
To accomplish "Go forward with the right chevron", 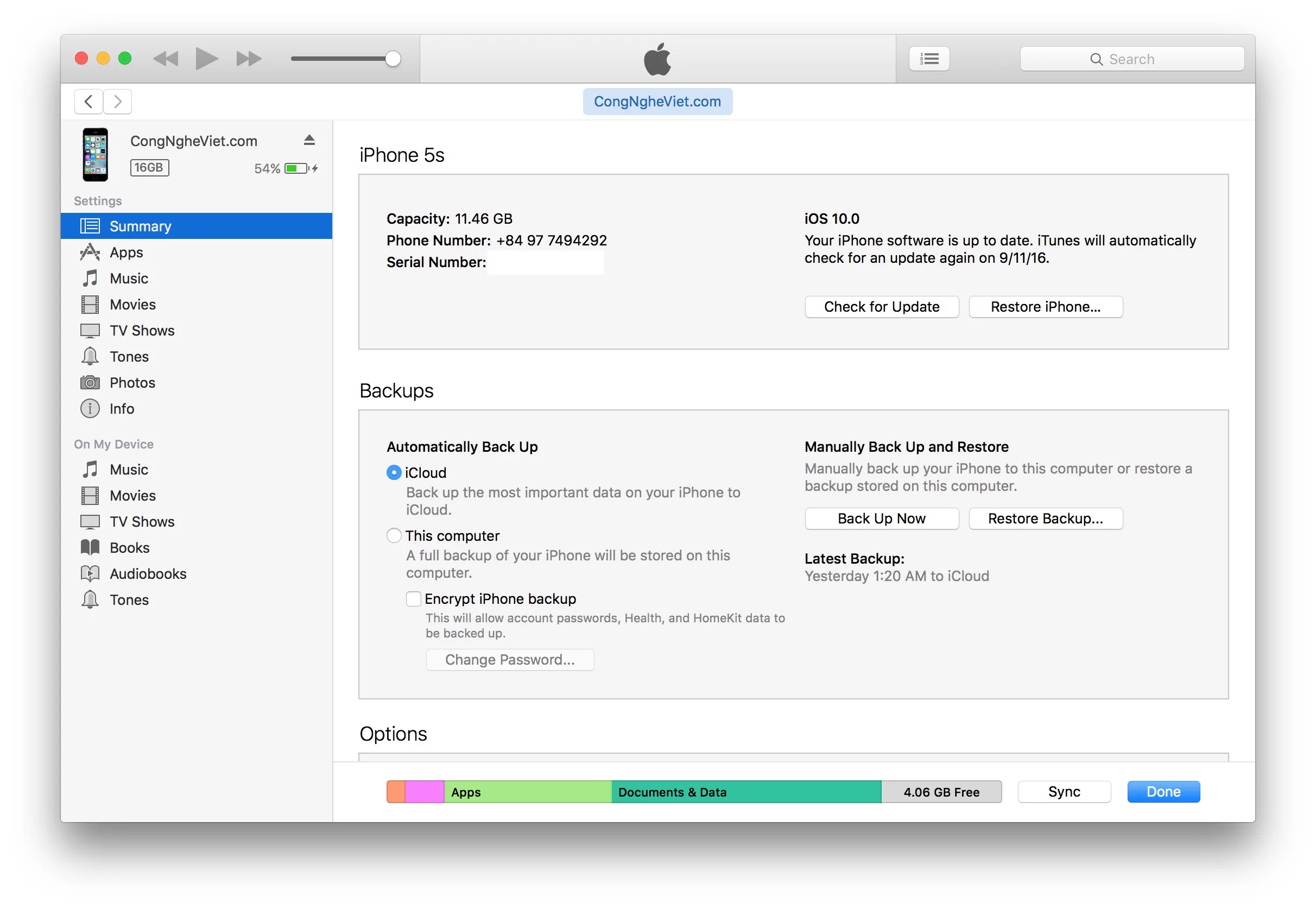I will (x=117, y=102).
